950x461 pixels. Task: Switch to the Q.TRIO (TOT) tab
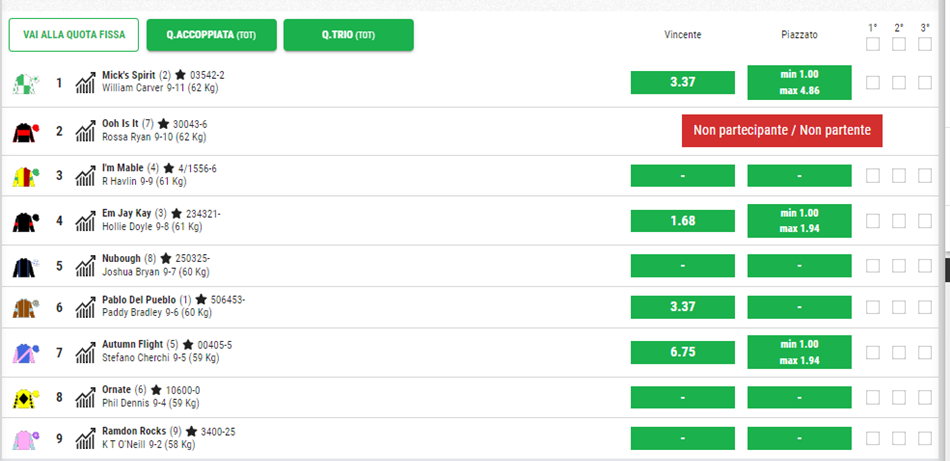[348, 35]
